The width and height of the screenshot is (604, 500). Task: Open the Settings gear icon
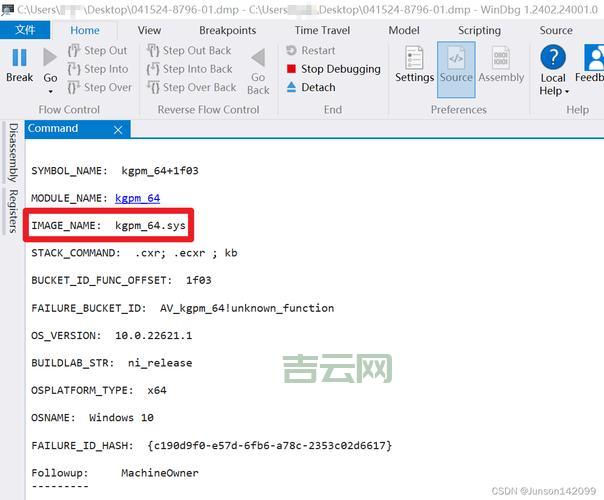click(414, 58)
